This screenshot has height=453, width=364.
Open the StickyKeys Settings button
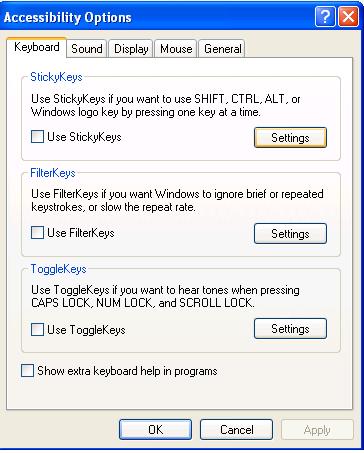point(290,137)
